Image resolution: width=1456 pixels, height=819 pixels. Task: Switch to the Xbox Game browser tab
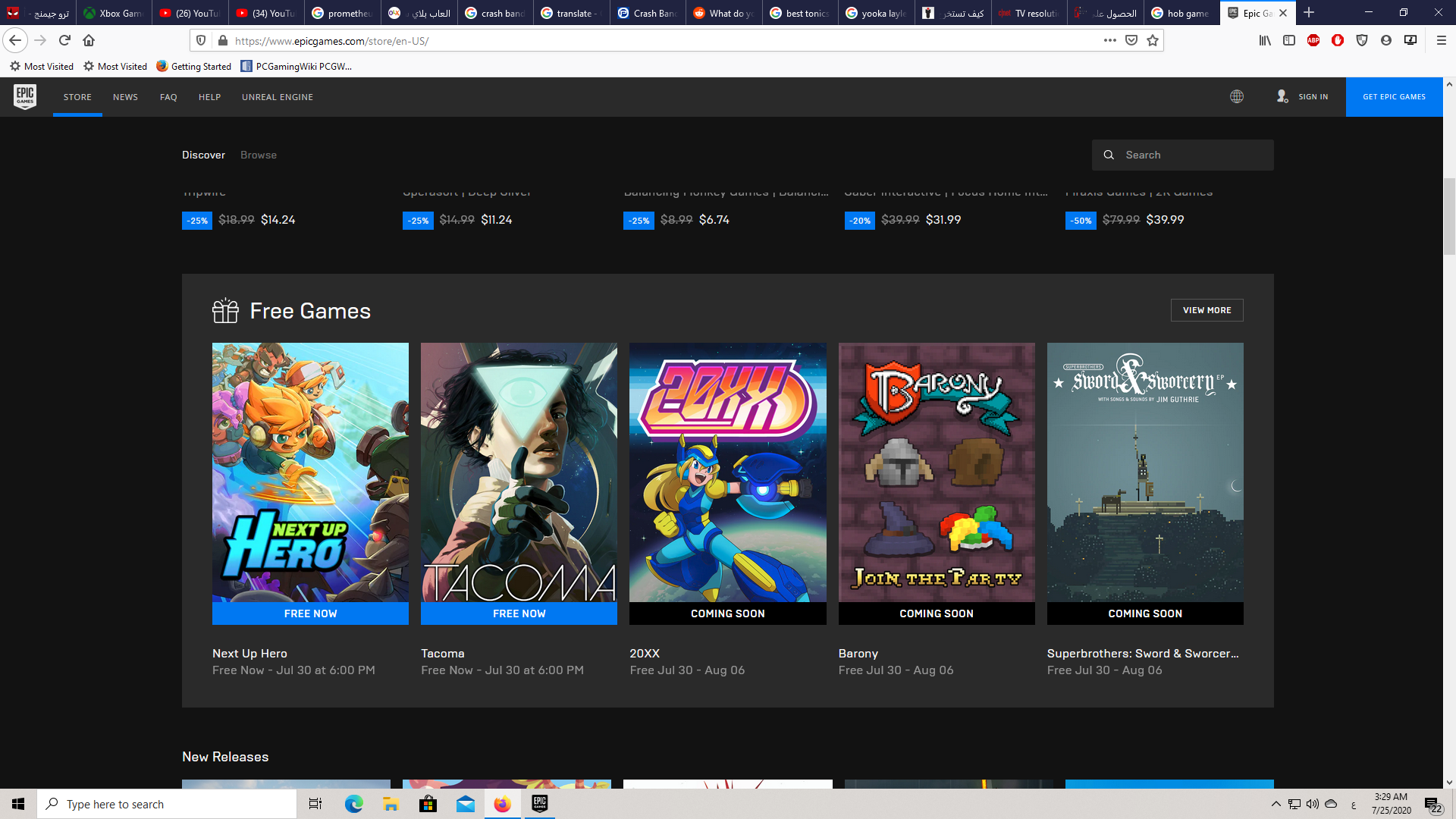pos(114,13)
